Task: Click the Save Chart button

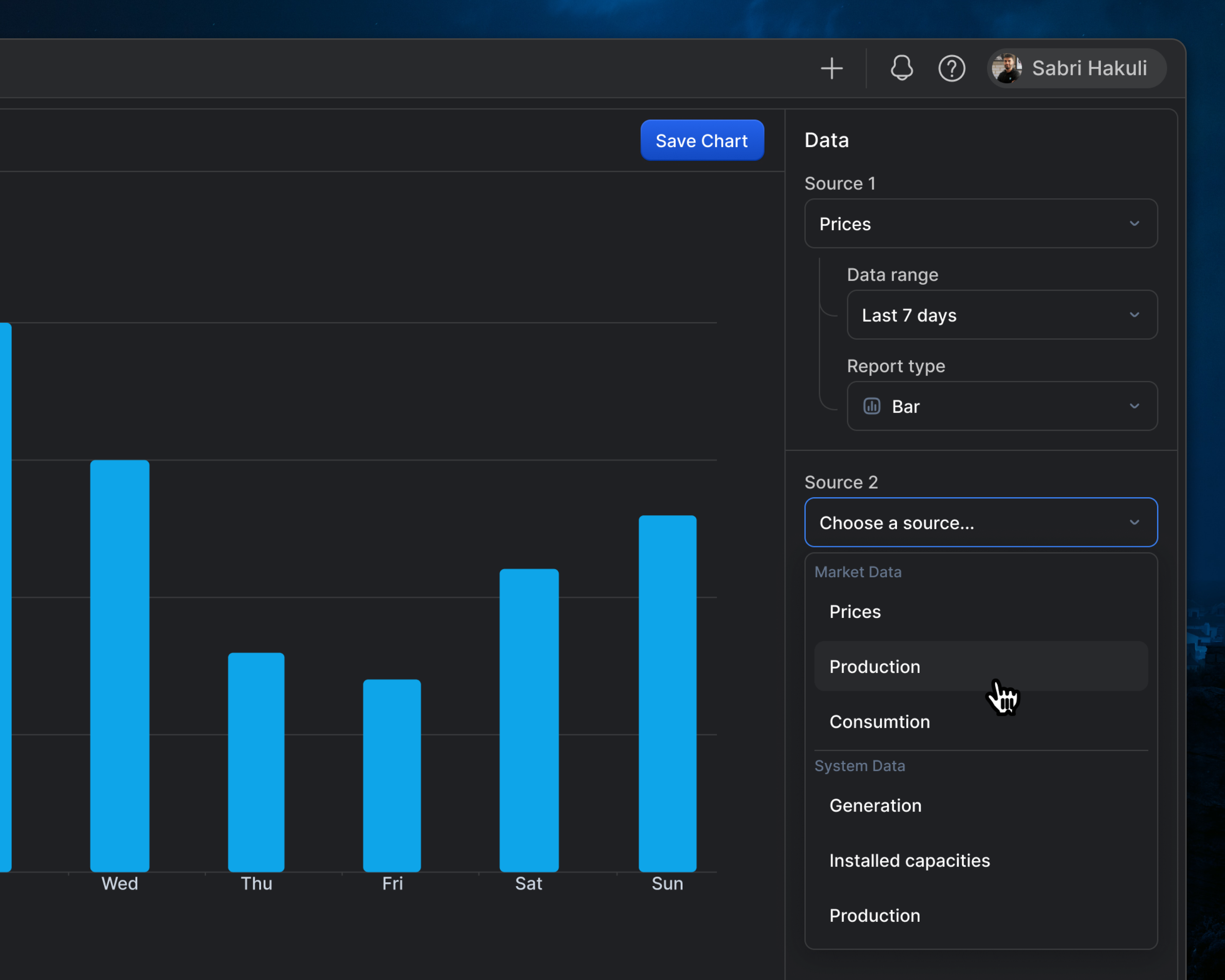Action: 702,140
